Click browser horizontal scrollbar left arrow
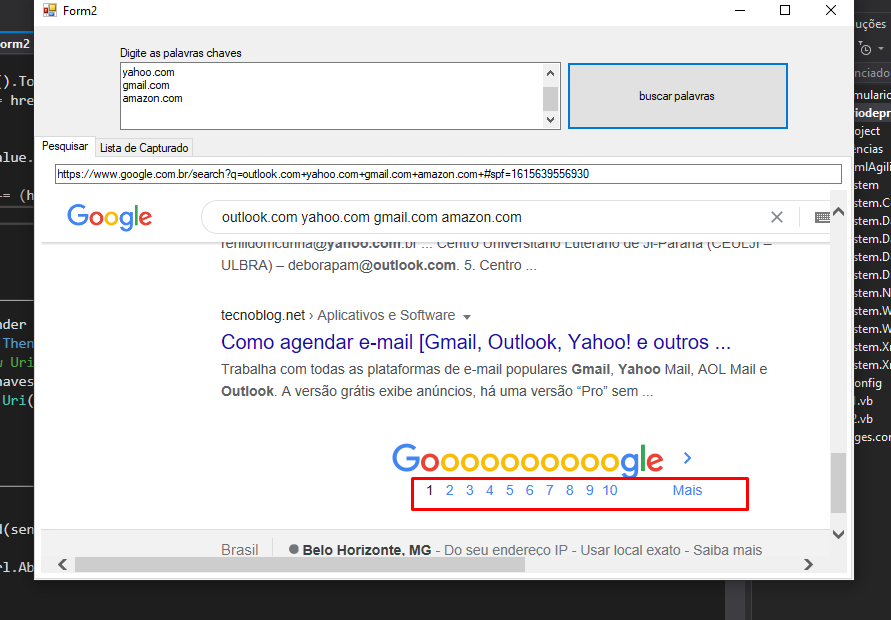Image resolution: width=891 pixels, height=620 pixels. [63, 564]
